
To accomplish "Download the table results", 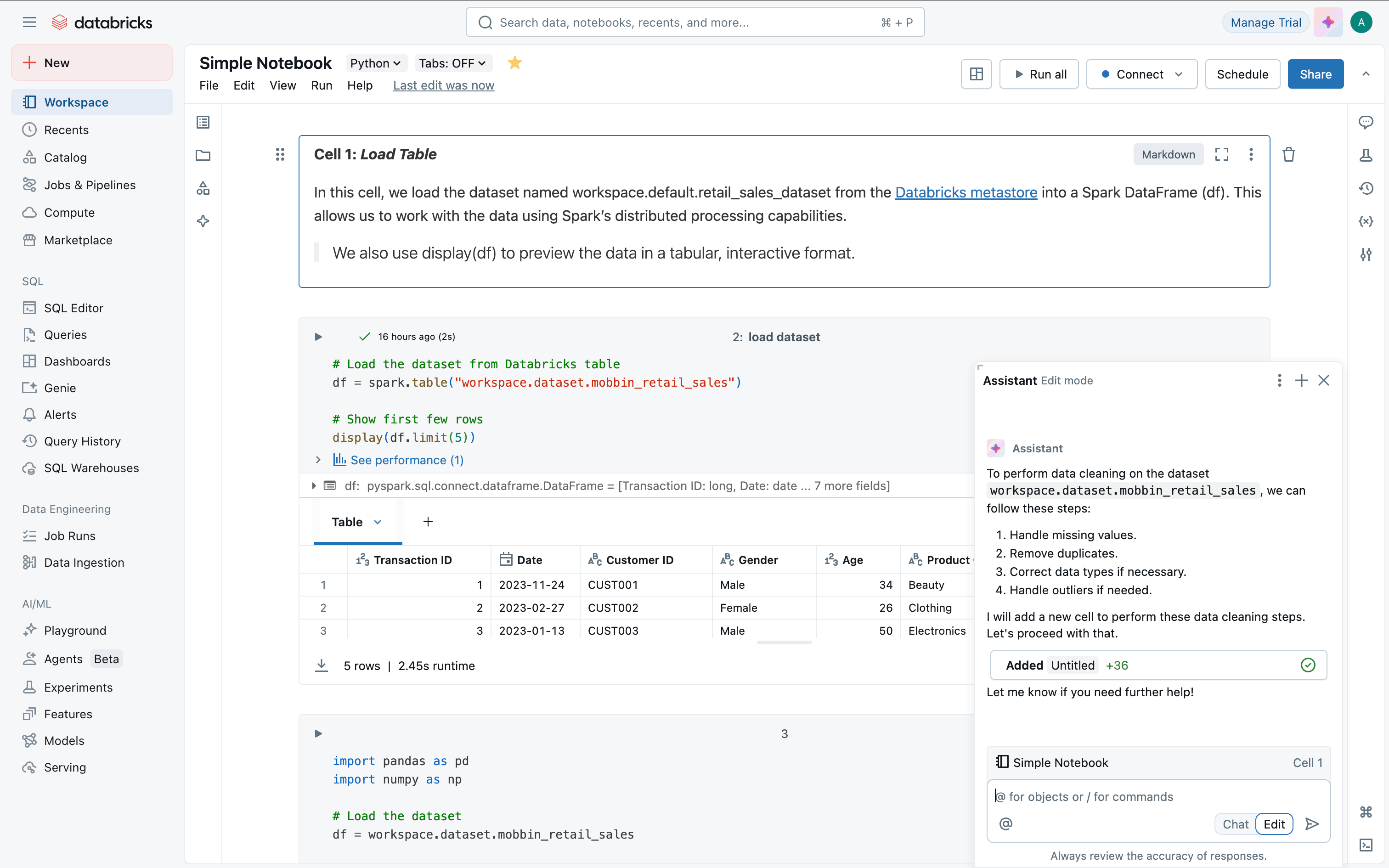I will click(322, 665).
